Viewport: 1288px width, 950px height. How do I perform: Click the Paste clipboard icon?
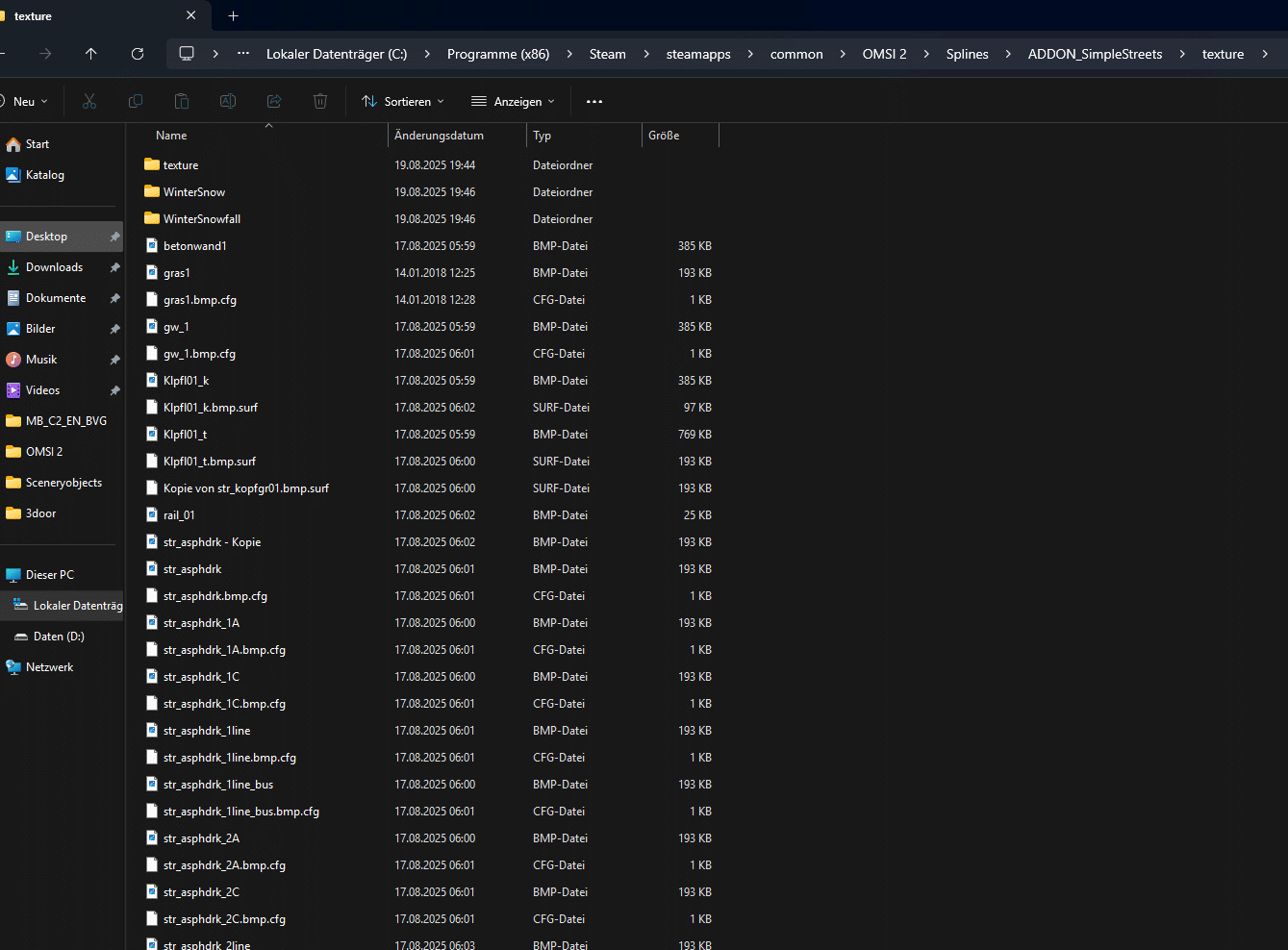coord(182,101)
